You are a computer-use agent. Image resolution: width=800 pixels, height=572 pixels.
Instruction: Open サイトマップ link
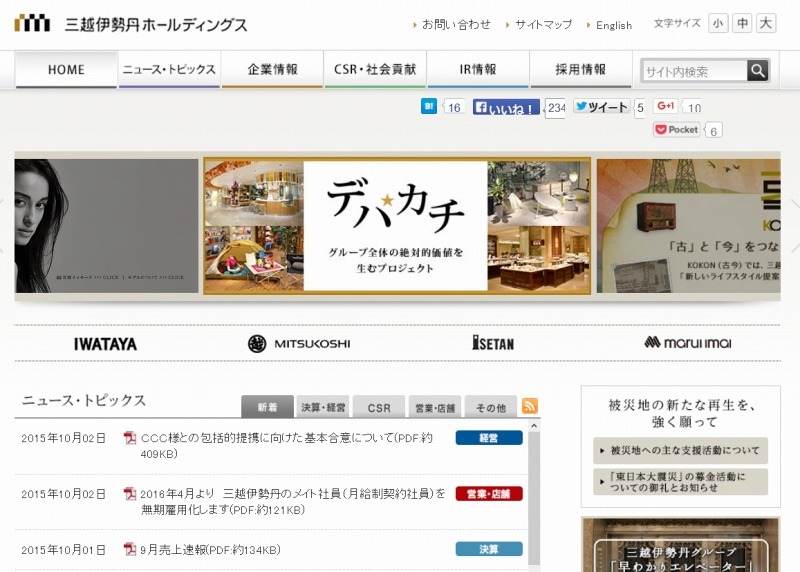click(543, 24)
